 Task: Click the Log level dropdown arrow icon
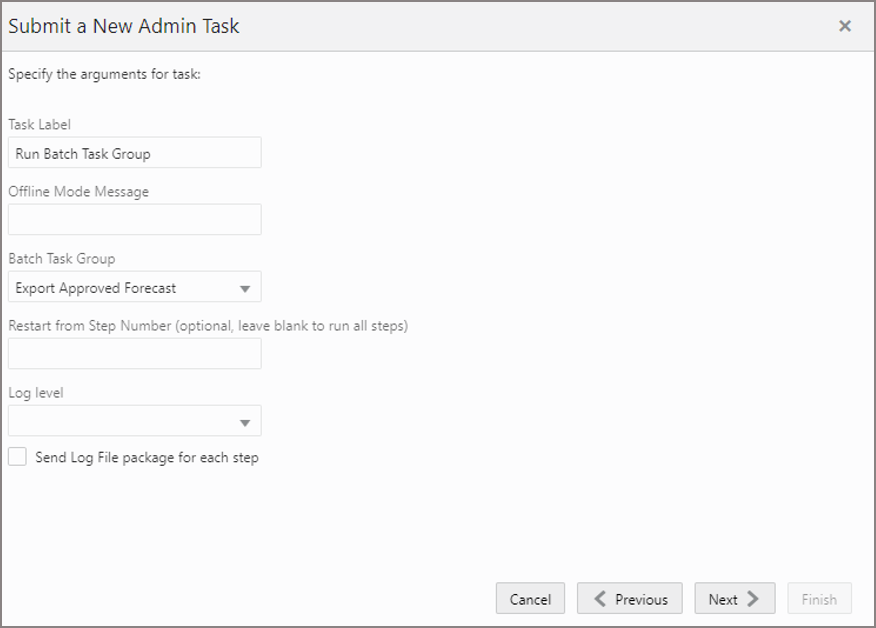[x=246, y=420]
